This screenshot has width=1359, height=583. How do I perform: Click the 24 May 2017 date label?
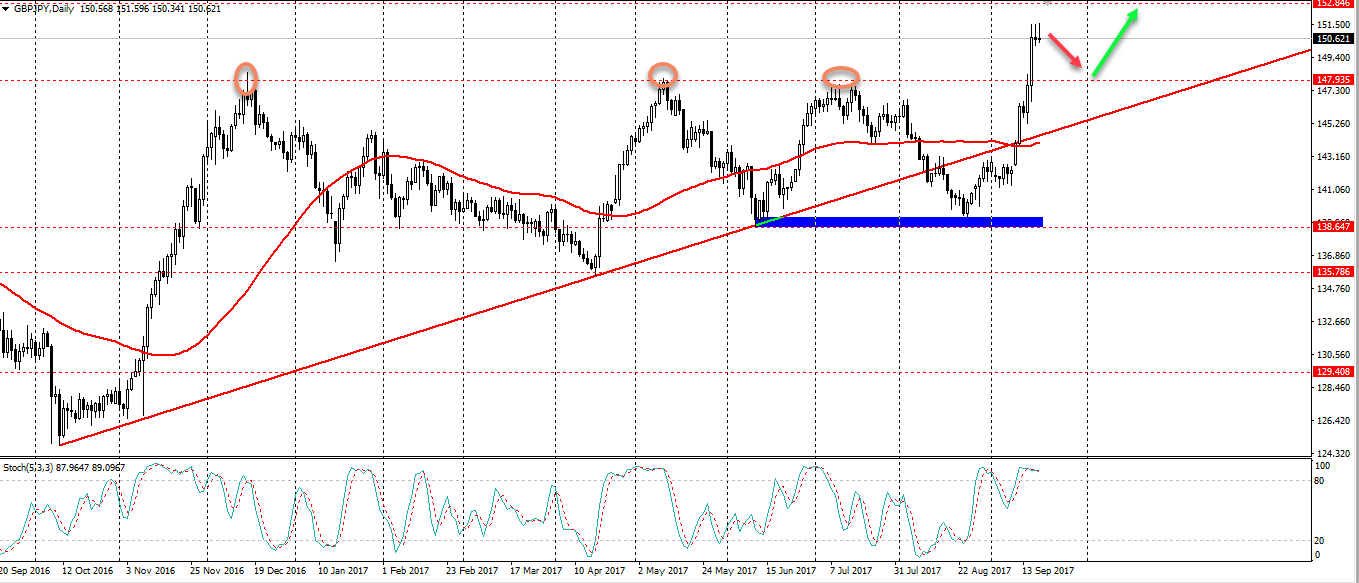[x=728, y=570]
